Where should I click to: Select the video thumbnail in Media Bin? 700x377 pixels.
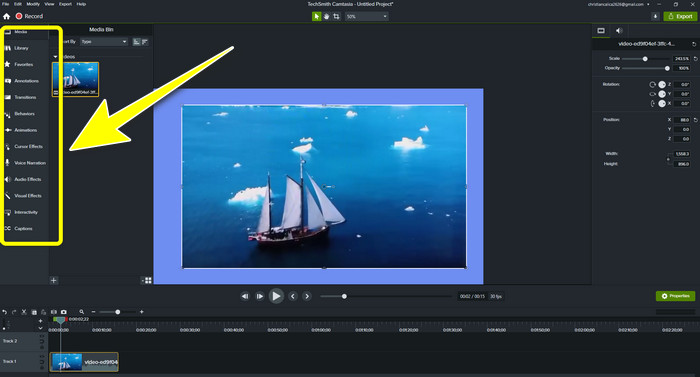(x=75, y=79)
